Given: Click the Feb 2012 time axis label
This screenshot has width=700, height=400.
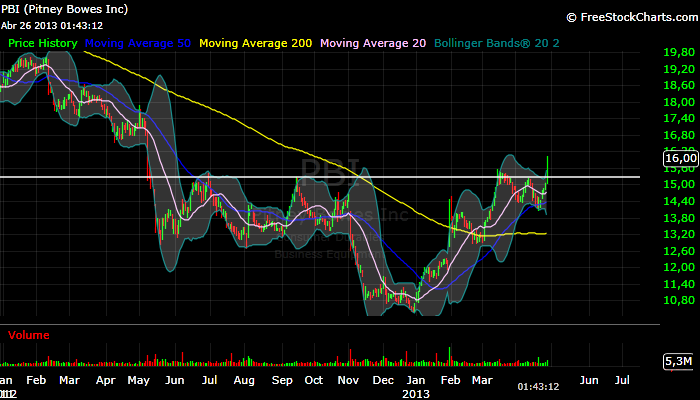Looking at the screenshot, I should coord(36,380).
